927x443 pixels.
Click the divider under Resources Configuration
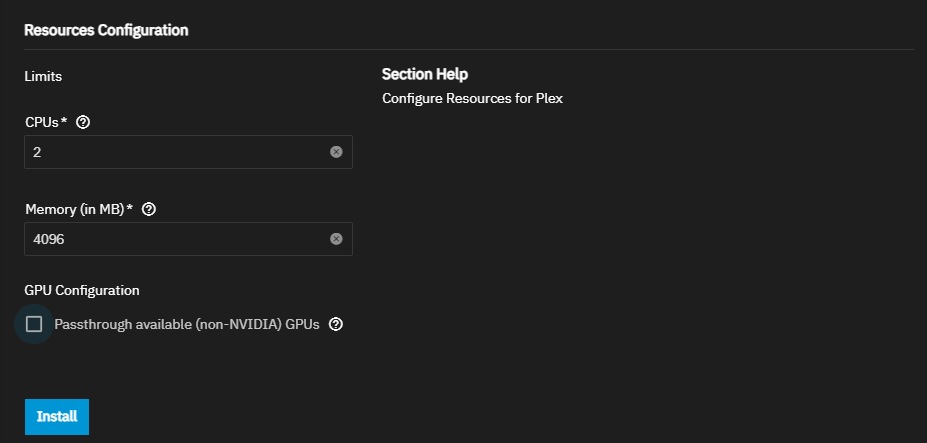tap(469, 49)
